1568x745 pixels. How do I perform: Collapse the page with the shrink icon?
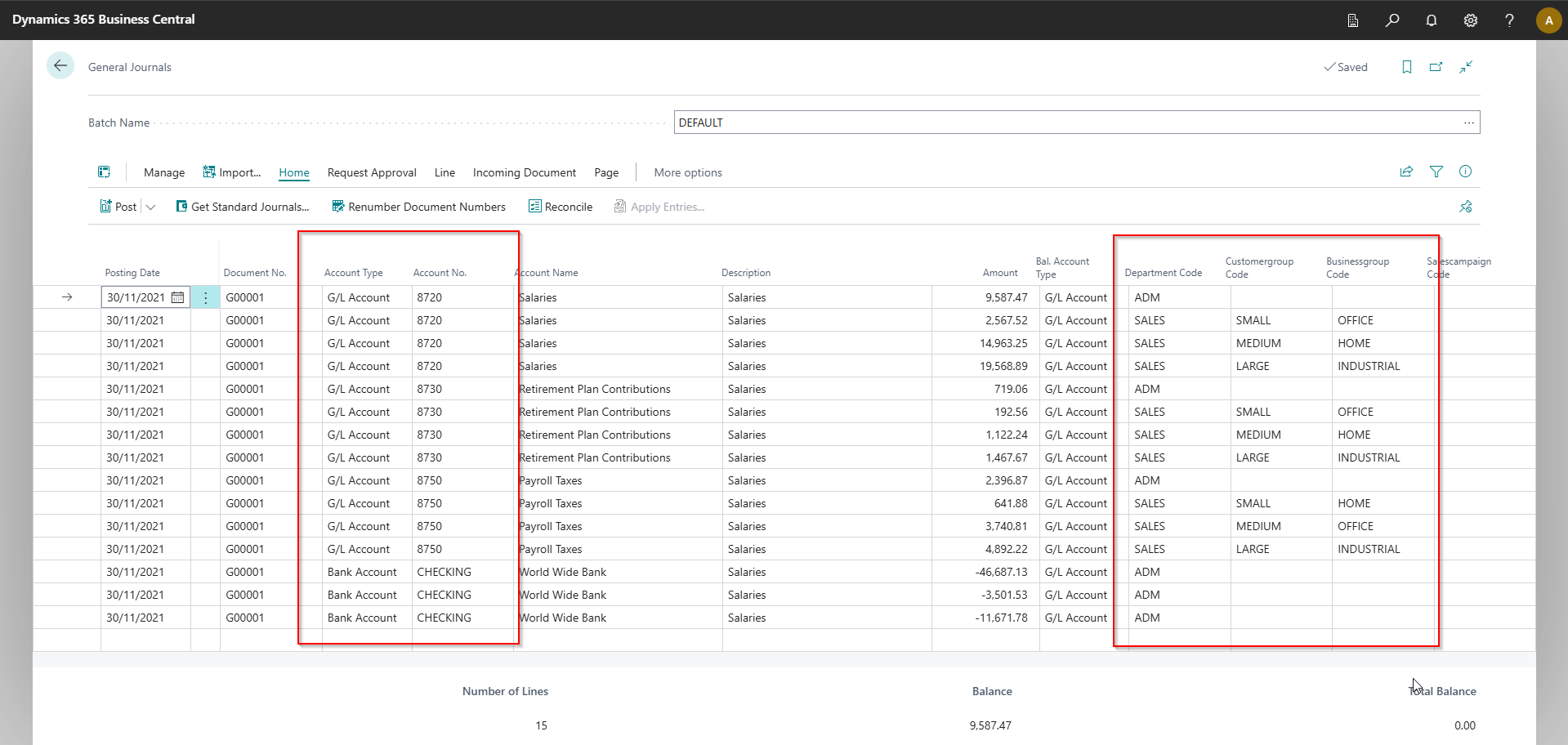tap(1466, 67)
